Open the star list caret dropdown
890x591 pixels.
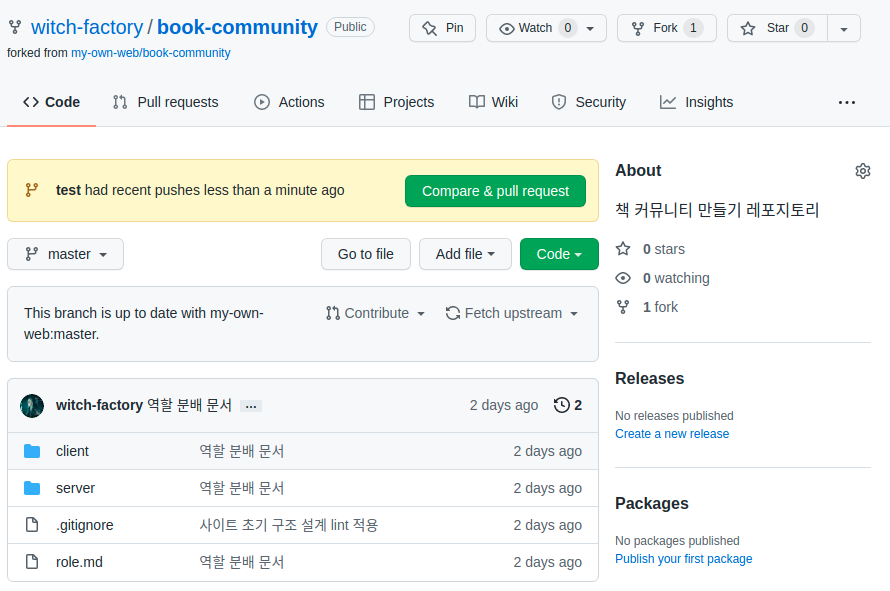click(x=844, y=28)
